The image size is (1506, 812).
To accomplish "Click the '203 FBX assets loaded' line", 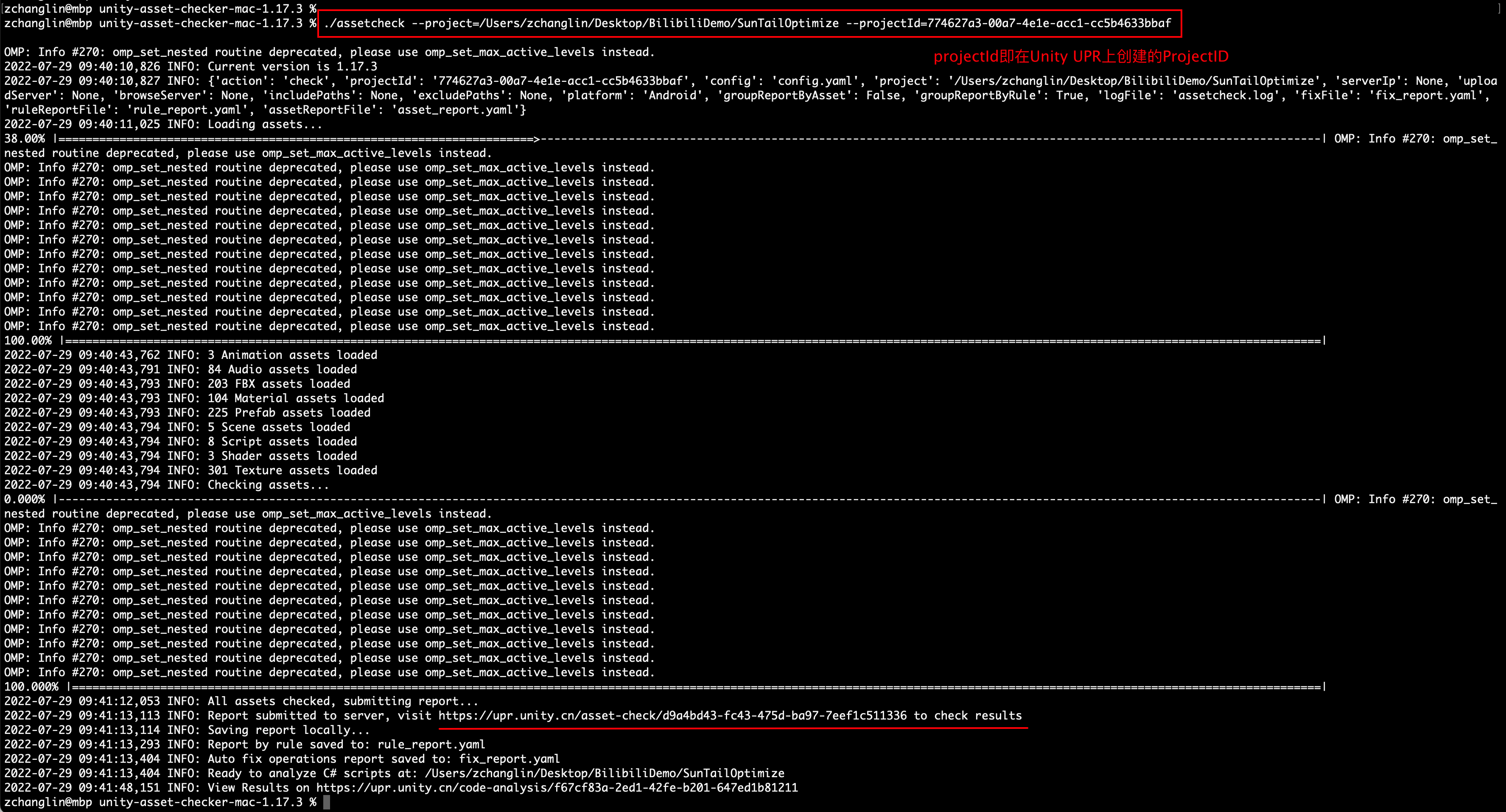I will tap(279, 384).
